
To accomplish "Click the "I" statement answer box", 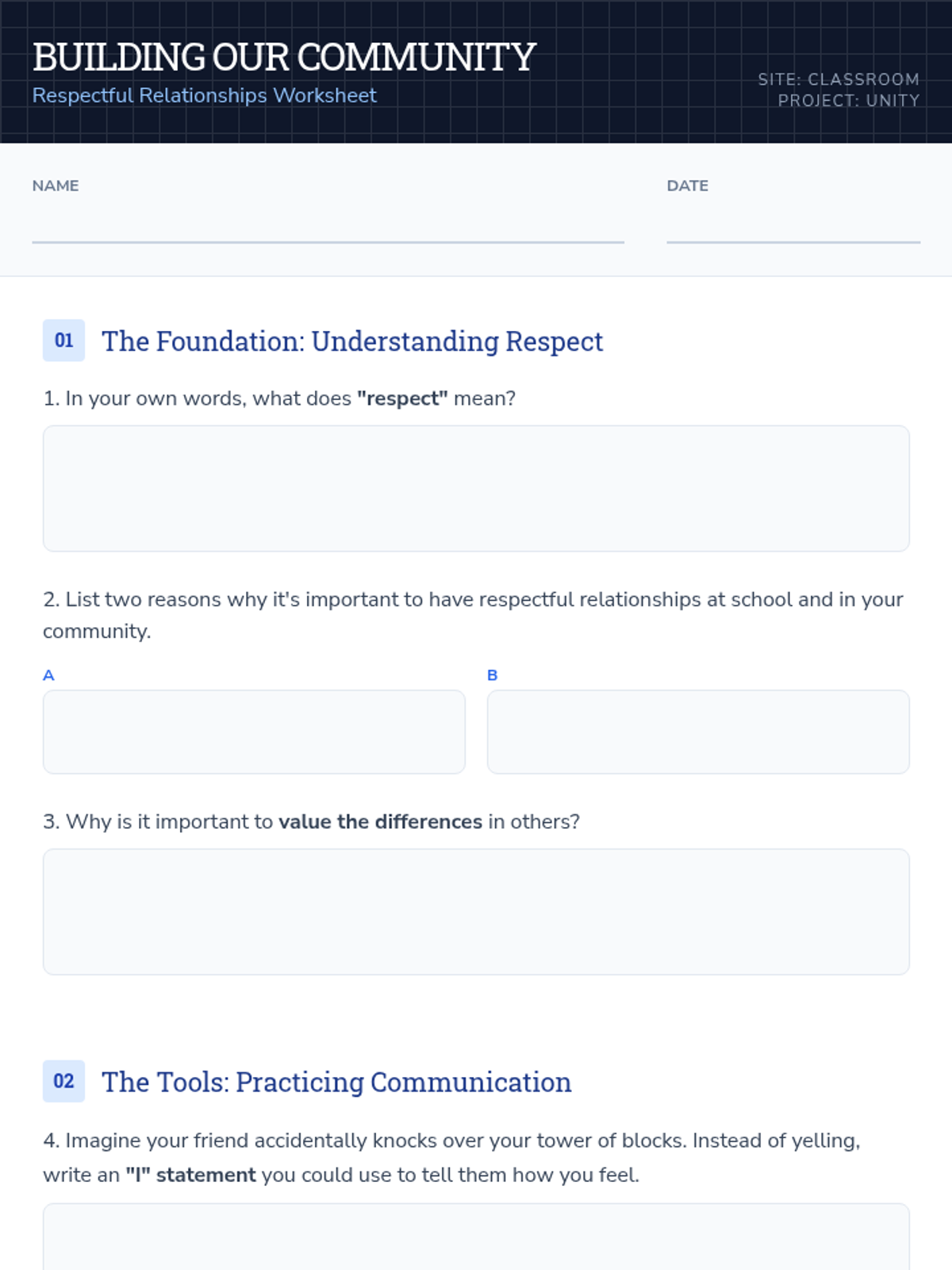I will tap(476, 1237).
